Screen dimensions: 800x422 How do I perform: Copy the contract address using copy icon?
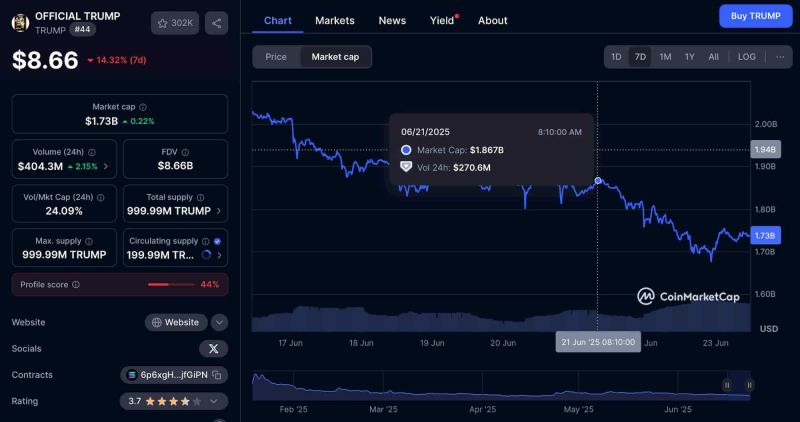tap(217, 375)
